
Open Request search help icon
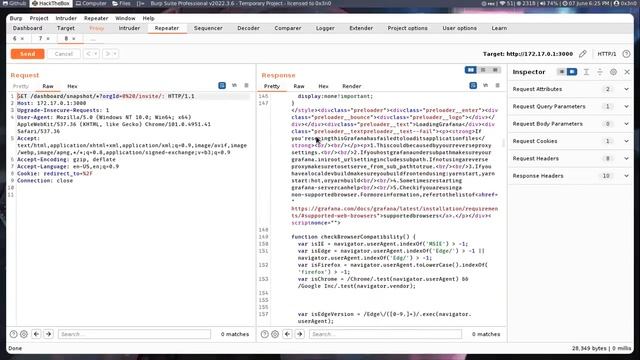click(x=13, y=334)
